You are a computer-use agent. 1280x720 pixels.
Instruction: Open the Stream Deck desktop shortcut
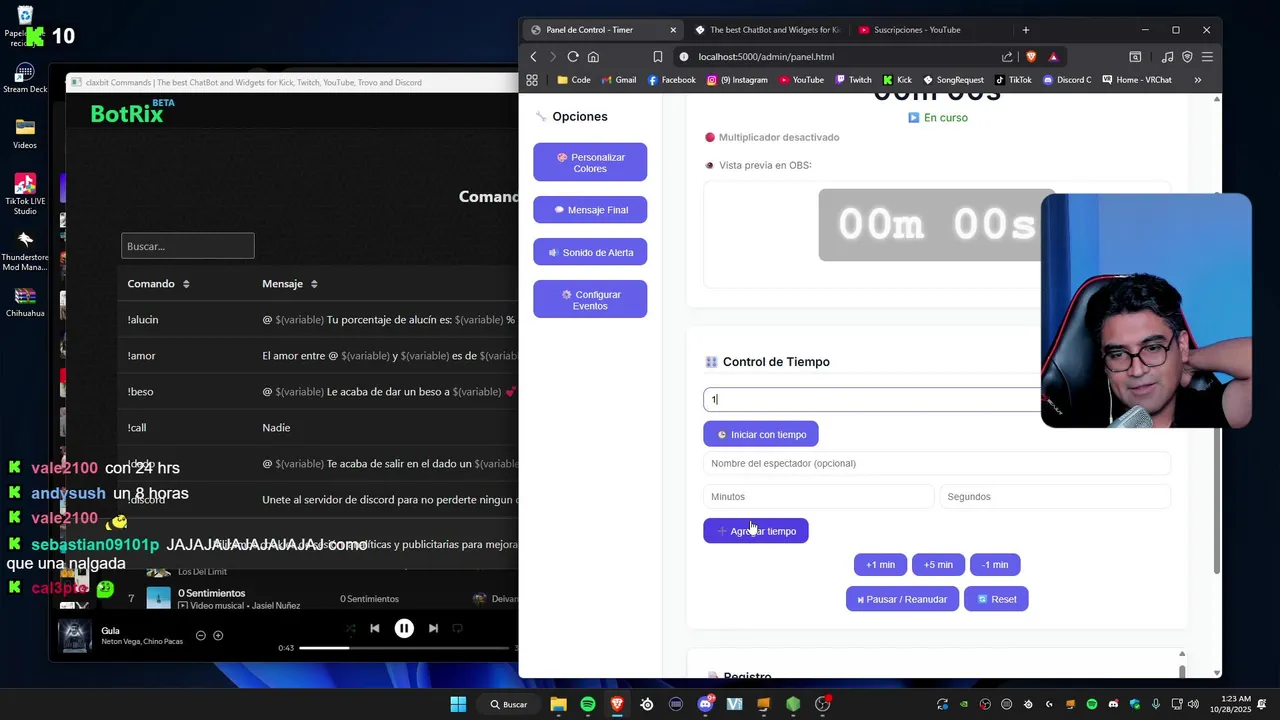[25, 79]
